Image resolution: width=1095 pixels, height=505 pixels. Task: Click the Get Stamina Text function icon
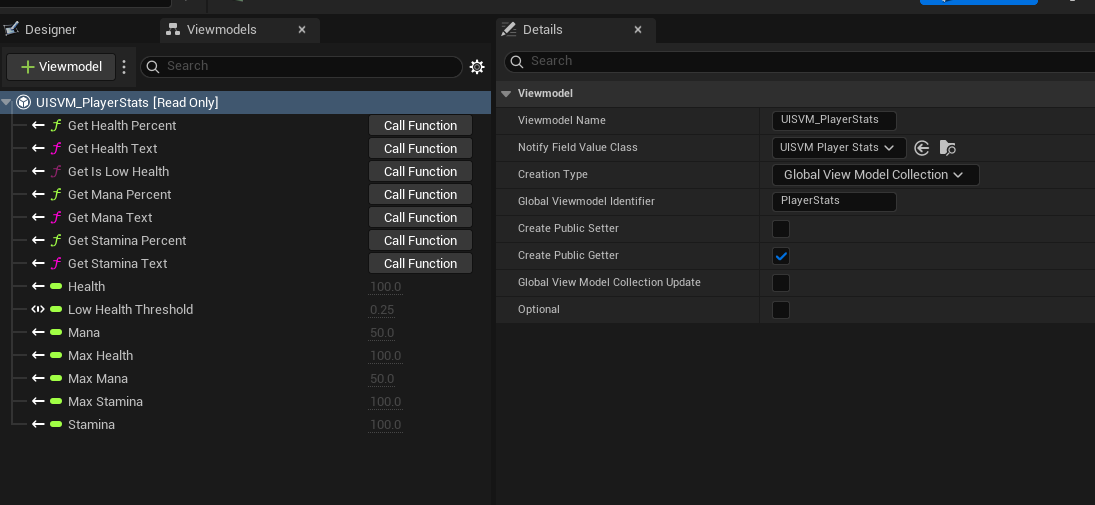[56, 264]
